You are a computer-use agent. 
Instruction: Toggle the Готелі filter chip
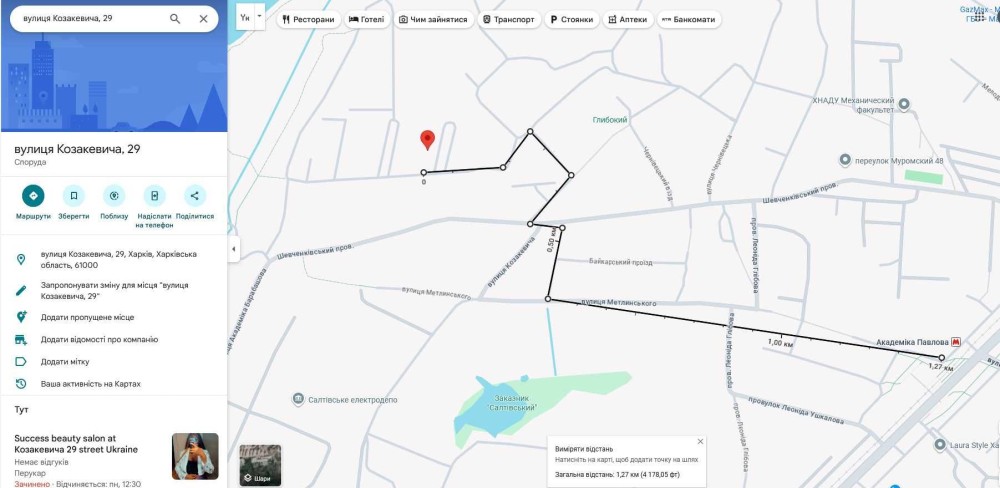pyautogui.click(x=369, y=19)
